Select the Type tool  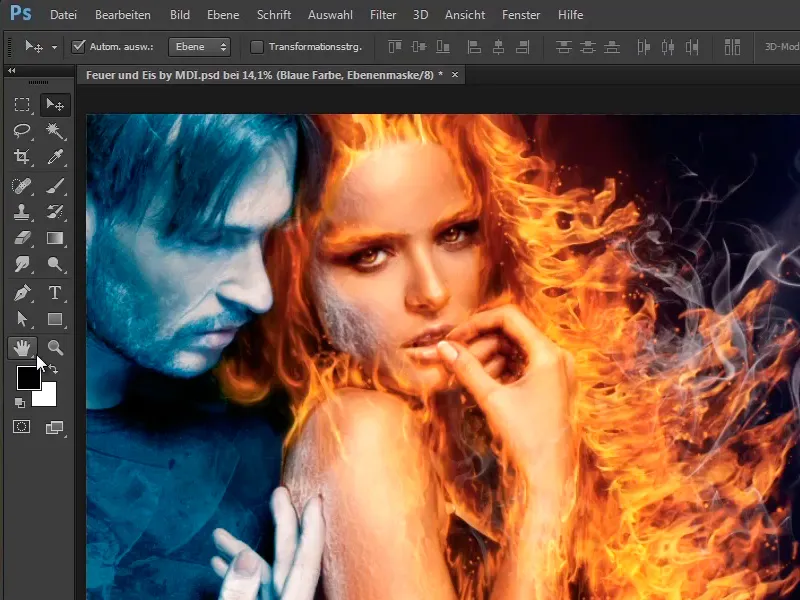55,293
